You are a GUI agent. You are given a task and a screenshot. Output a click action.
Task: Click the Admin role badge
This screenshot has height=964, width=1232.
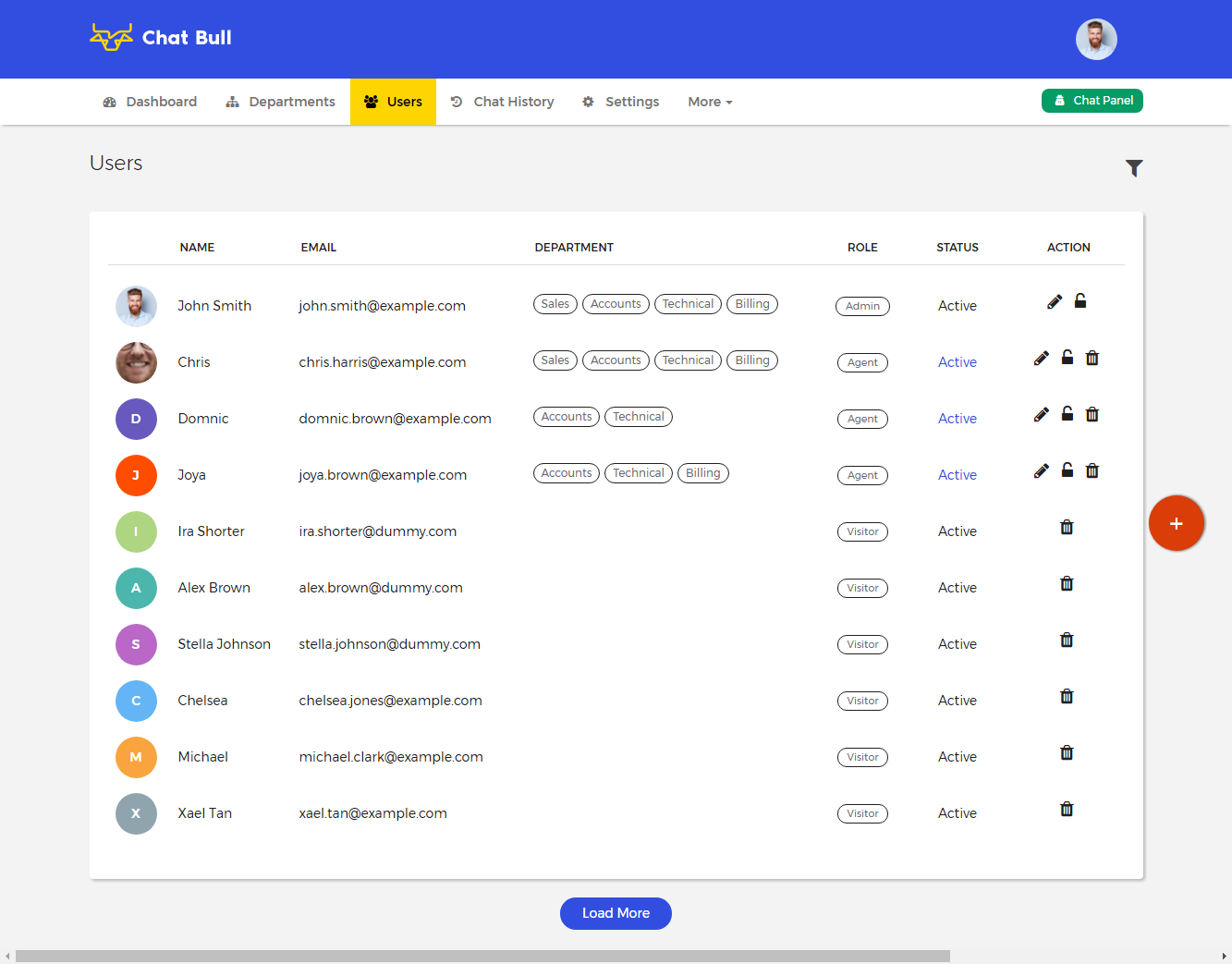[x=862, y=306]
